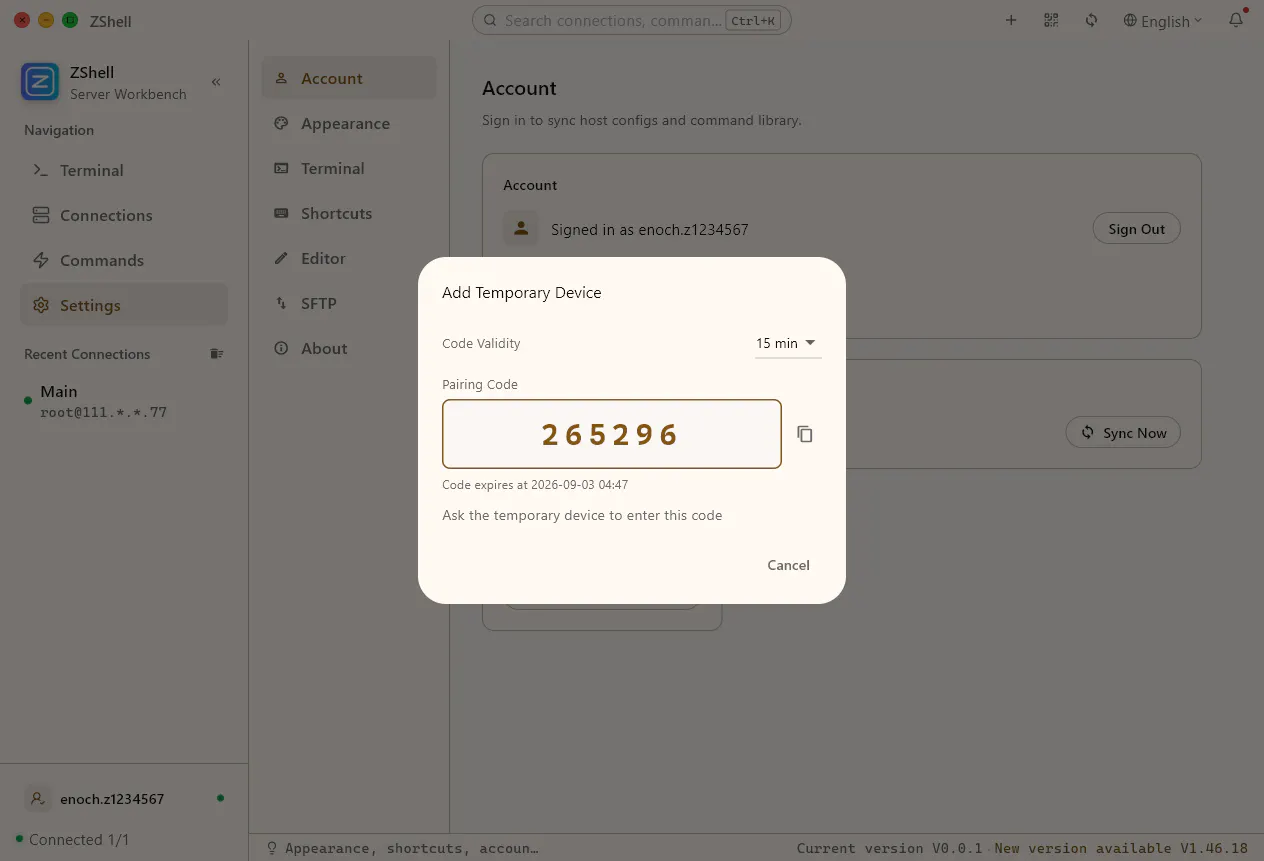
Task: Click the Code expires at 2026-09-03 04:47 text
Action: pyautogui.click(x=535, y=485)
